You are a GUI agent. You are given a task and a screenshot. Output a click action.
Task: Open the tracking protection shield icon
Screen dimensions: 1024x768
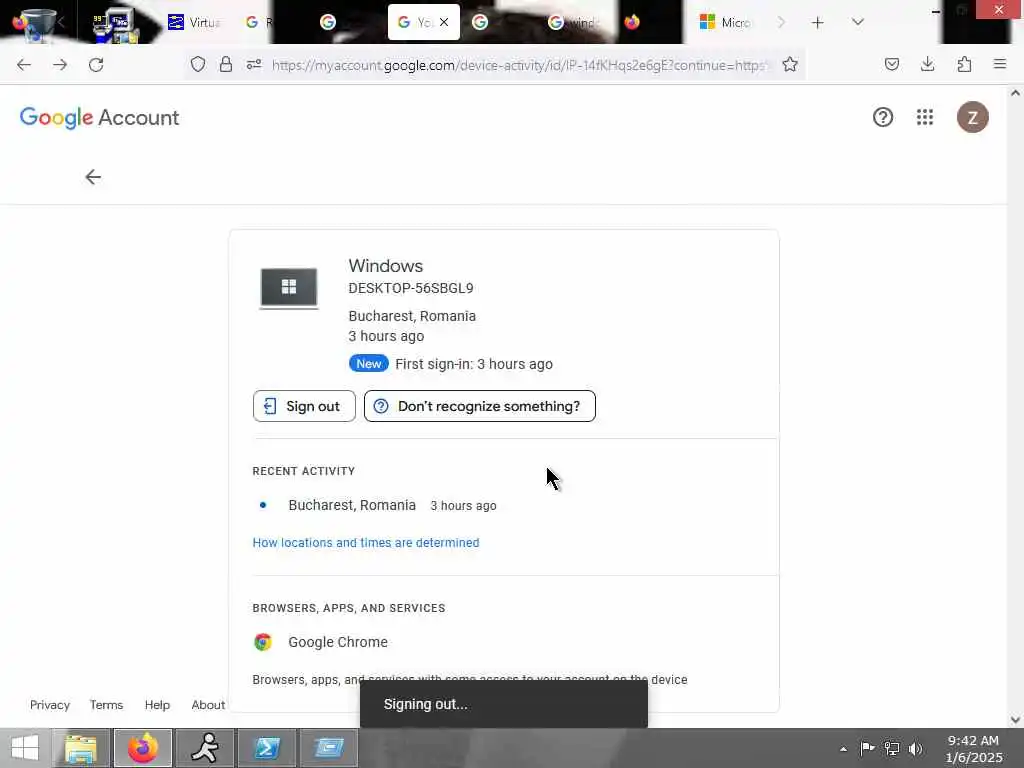click(198, 64)
